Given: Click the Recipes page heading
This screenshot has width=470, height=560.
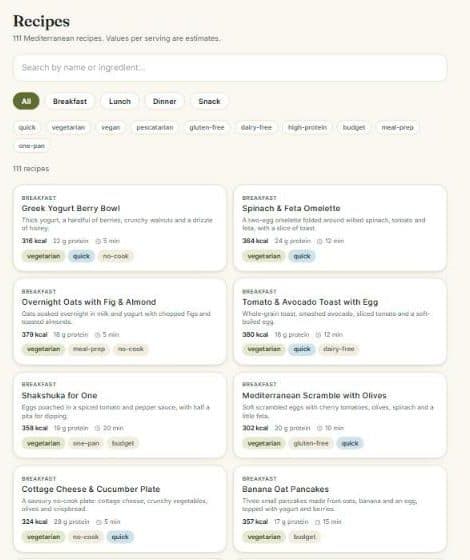Looking at the screenshot, I should click(41, 21).
